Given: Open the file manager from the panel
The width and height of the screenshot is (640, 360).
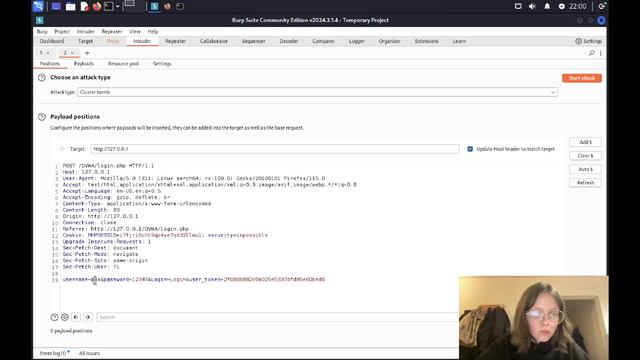Looking at the screenshot, I should (x=70, y=7).
